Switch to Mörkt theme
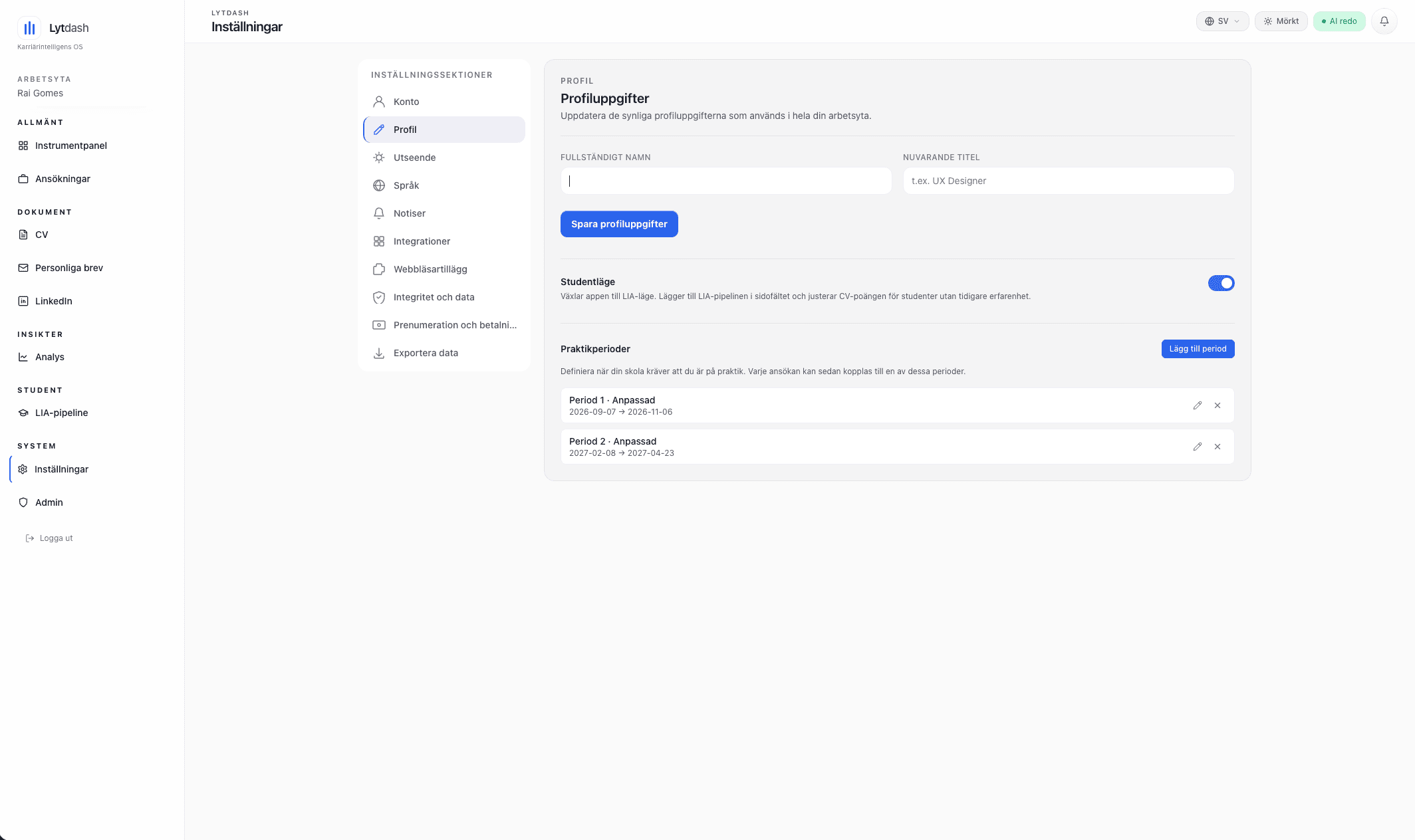This screenshot has height=840, width=1415. [x=1281, y=21]
